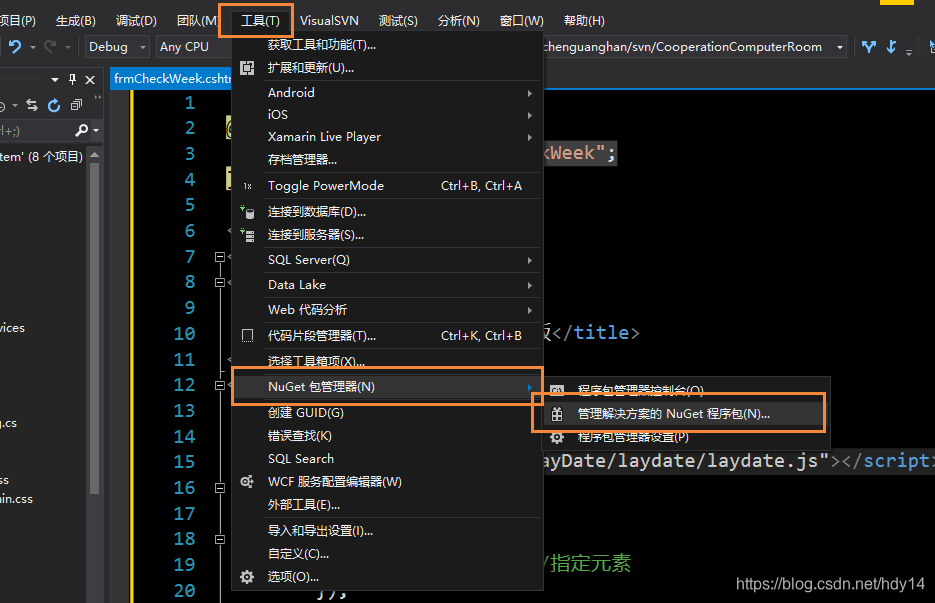Viewport: 935px width, 603px height.
Task: Collapse the code region at line 8
Action: click(219, 283)
